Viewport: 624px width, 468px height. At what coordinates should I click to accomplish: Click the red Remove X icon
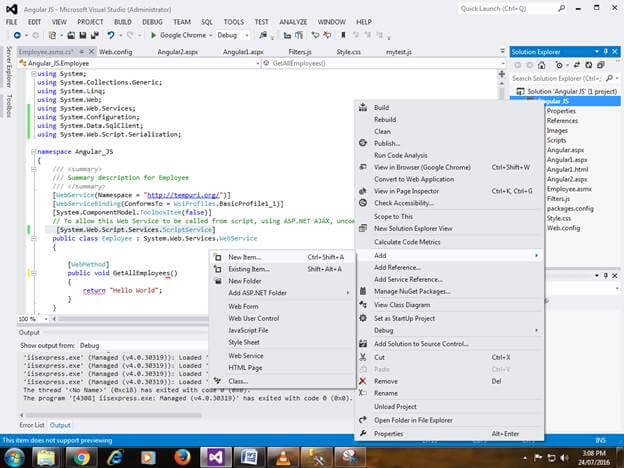pos(363,381)
